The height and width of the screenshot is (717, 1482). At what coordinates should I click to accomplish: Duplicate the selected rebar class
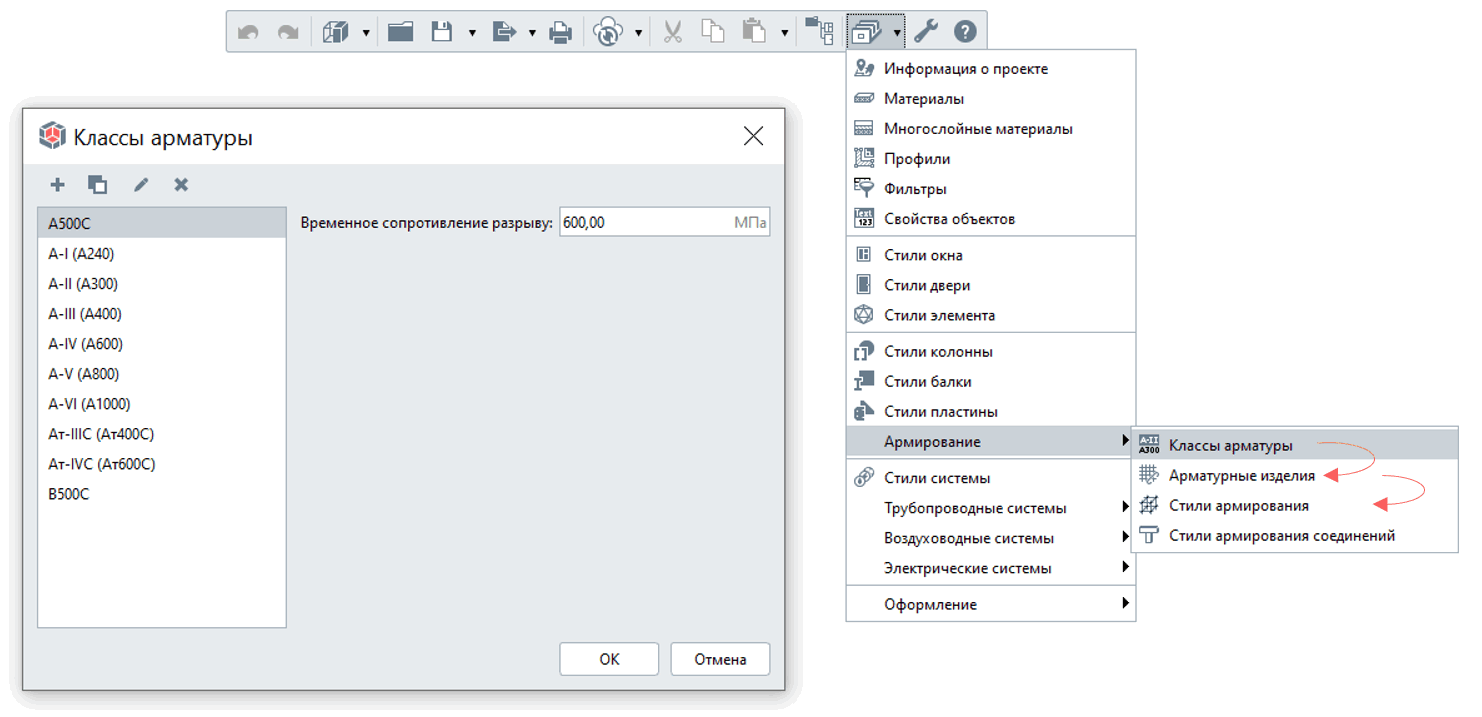[x=97, y=184]
